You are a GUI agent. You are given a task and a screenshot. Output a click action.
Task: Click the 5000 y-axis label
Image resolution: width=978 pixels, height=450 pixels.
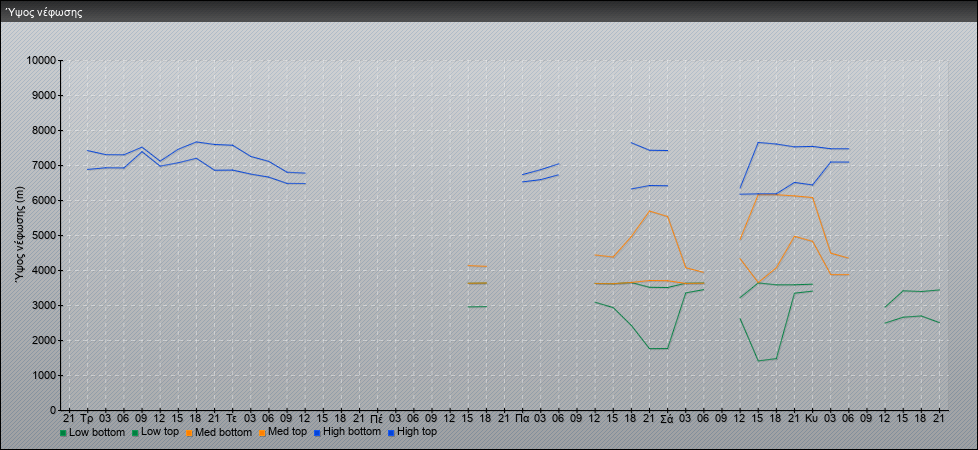[44, 235]
